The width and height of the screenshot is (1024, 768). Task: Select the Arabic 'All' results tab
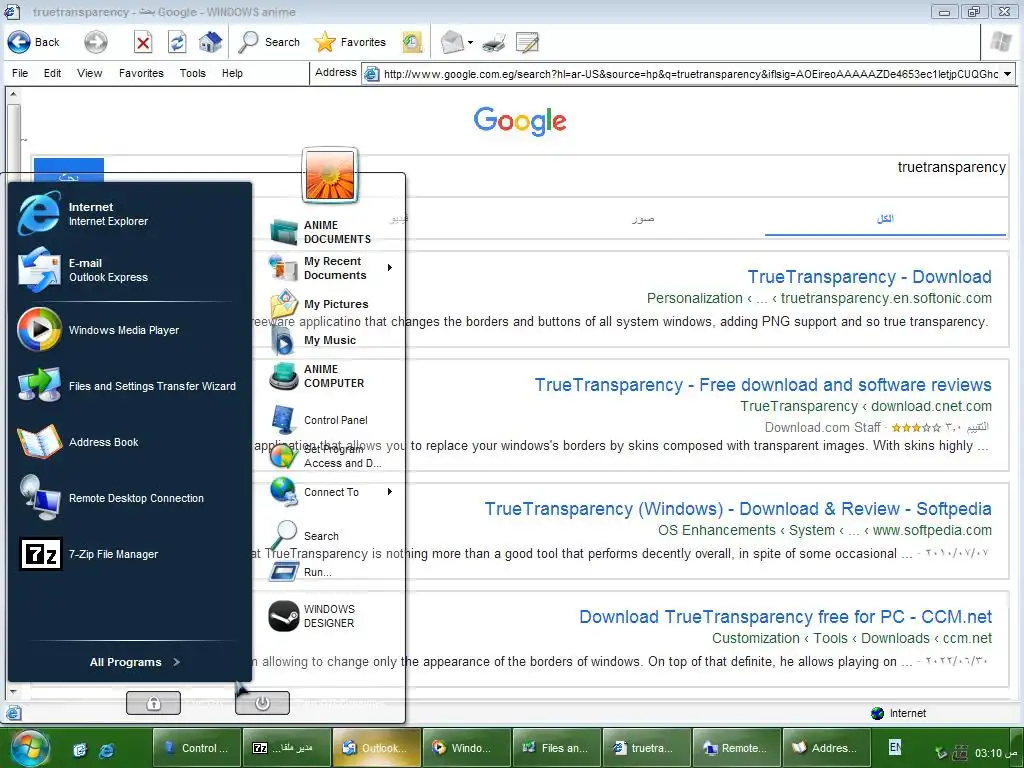(885, 219)
